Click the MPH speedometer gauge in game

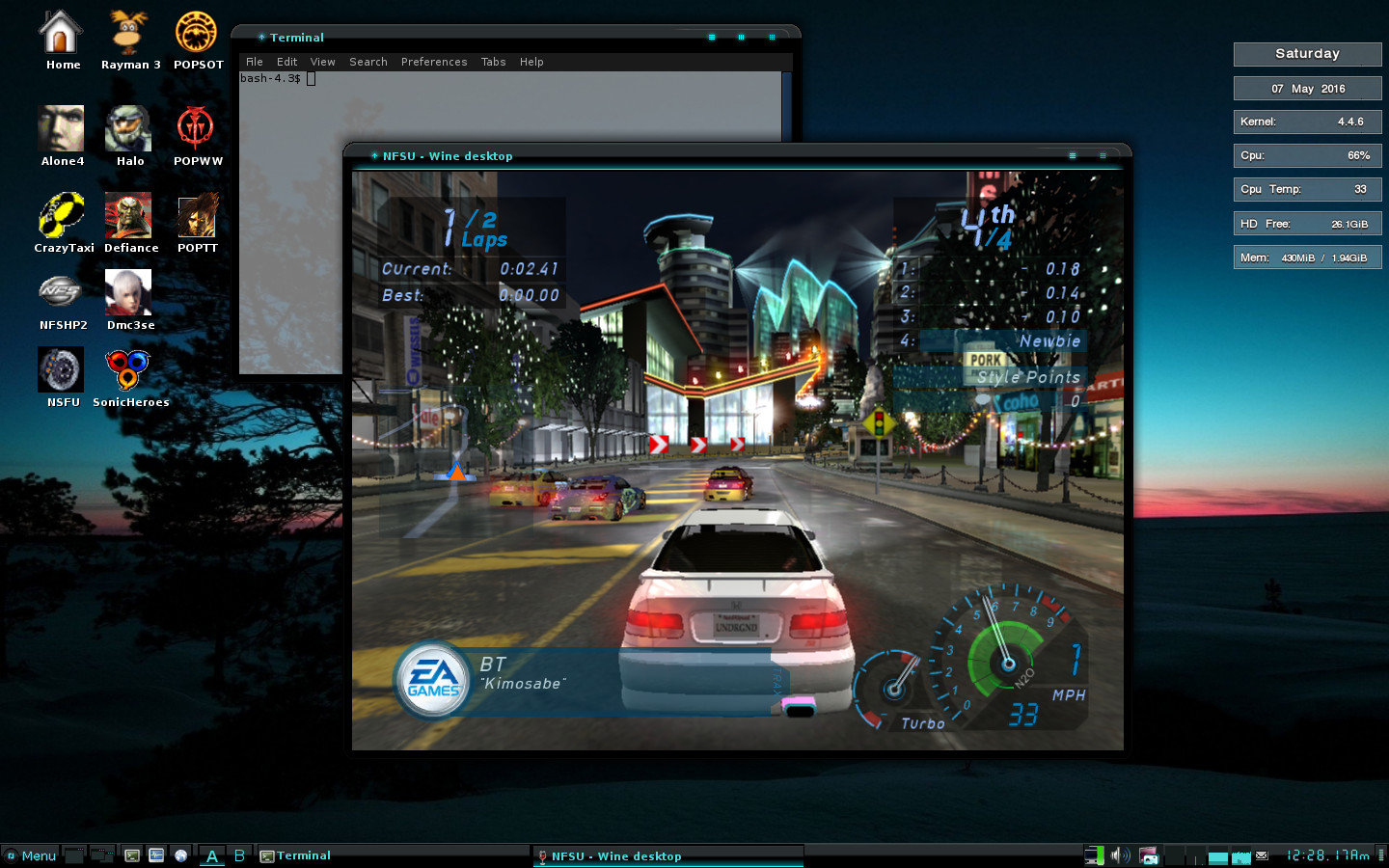(1009, 660)
